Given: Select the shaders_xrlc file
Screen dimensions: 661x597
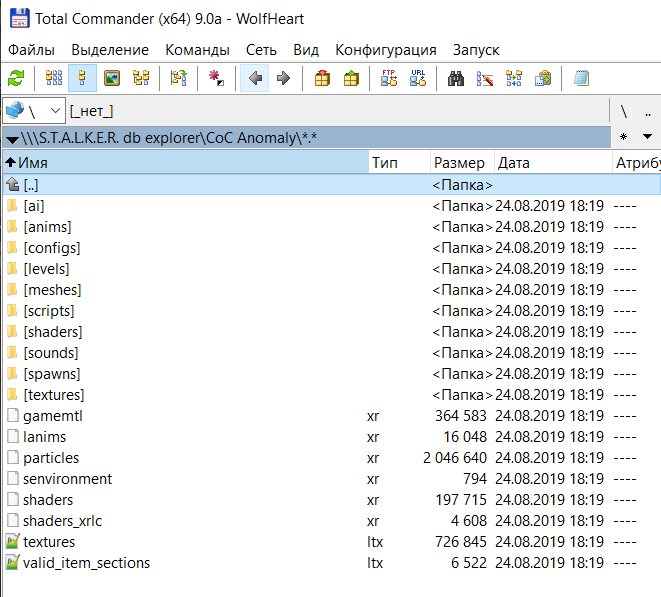Looking at the screenshot, I should coord(331,521).
